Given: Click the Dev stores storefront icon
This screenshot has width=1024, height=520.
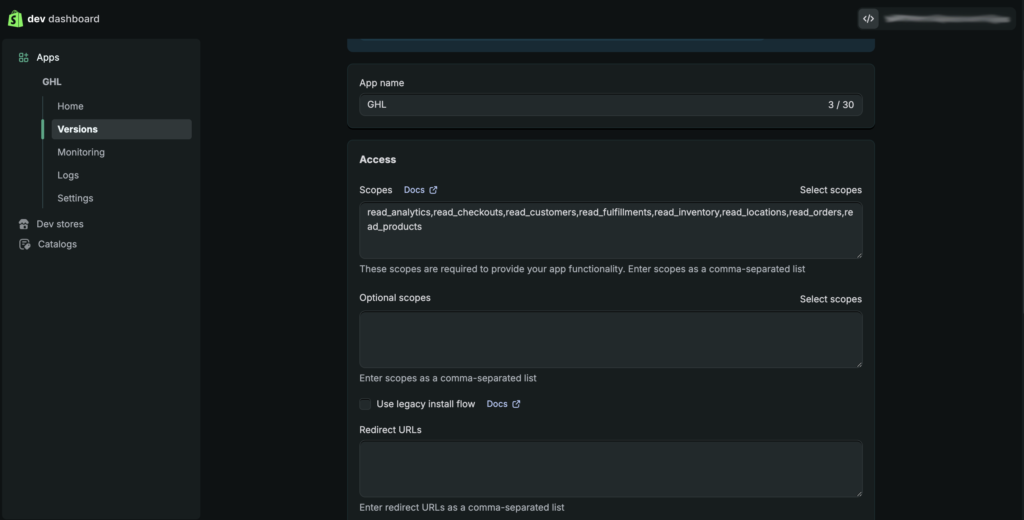Looking at the screenshot, I should 24,224.
